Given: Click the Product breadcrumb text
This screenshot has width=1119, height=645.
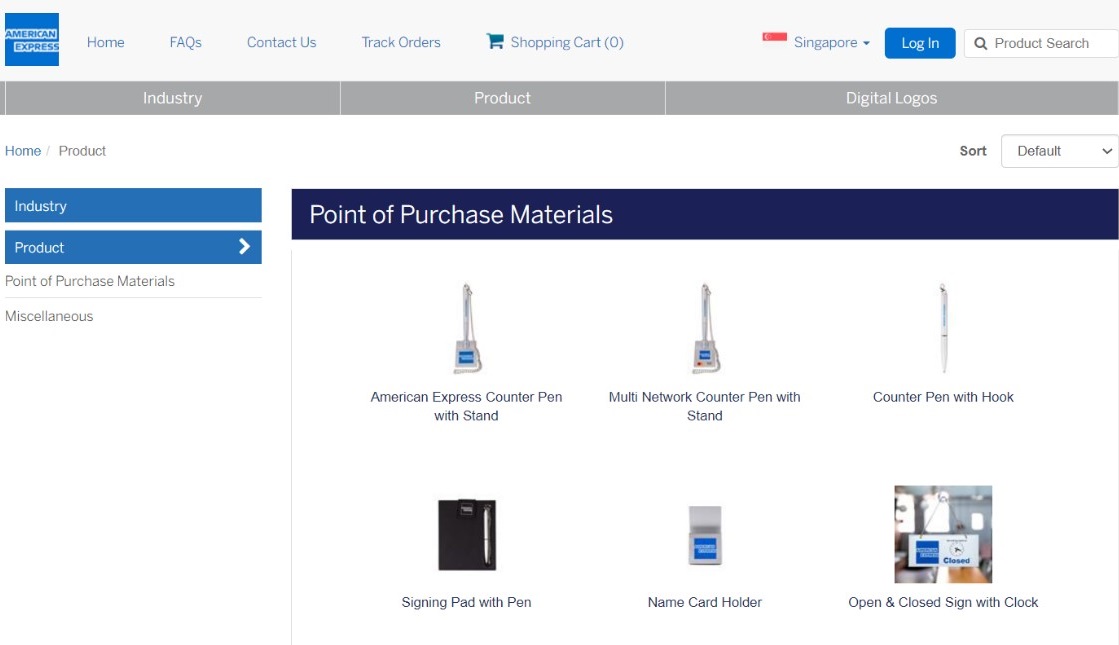Looking at the screenshot, I should click(x=82, y=151).
